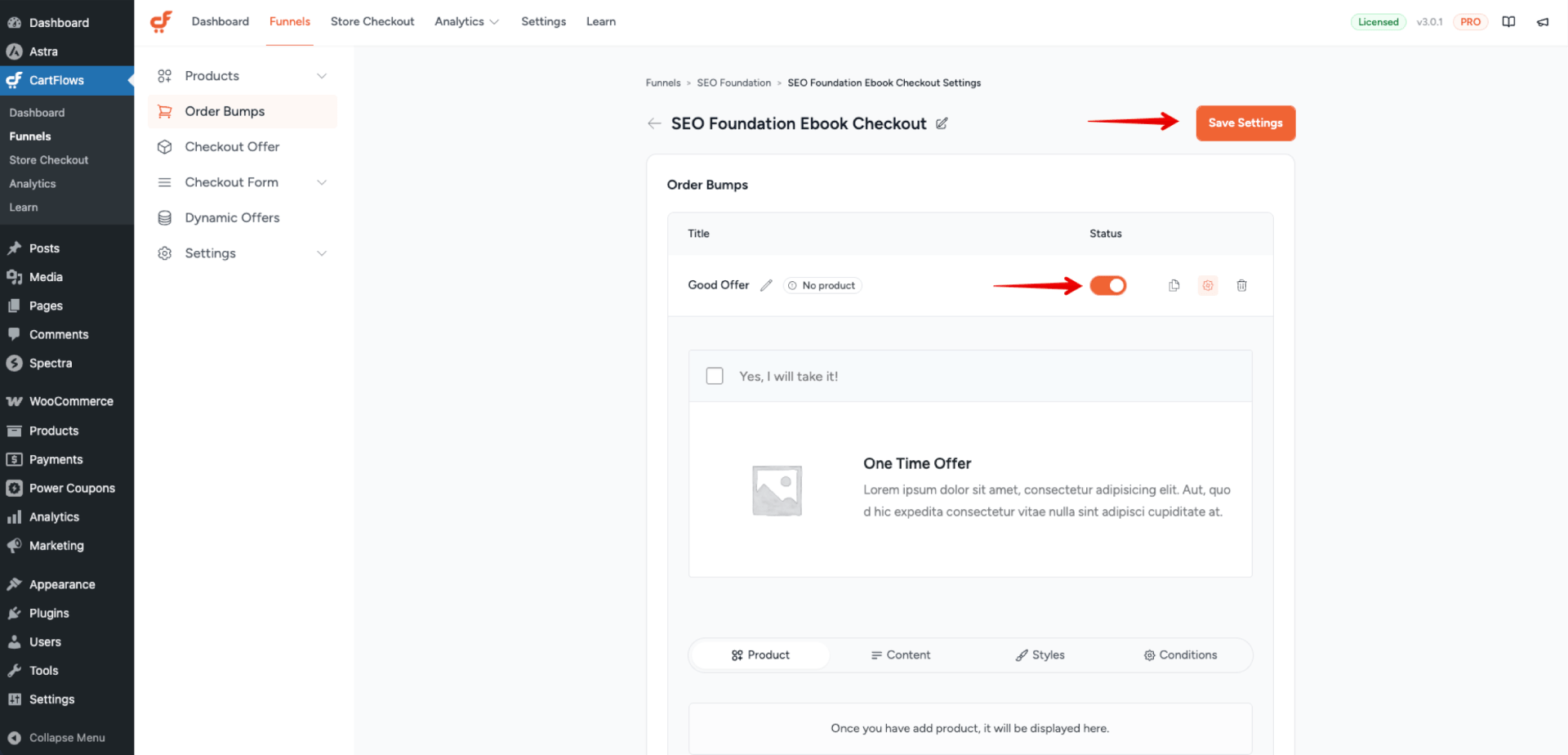Expand the Products section chevron
Screen dimensions: 1568x755
point(322,76)
